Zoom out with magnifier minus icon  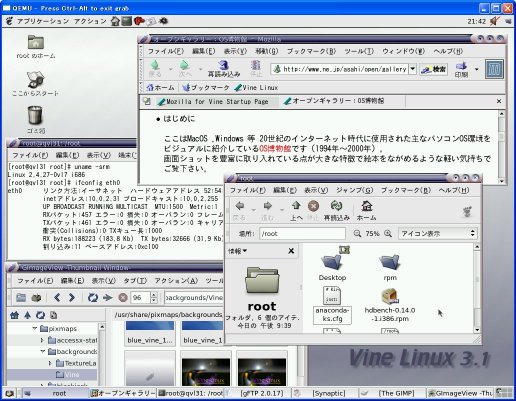357,233
